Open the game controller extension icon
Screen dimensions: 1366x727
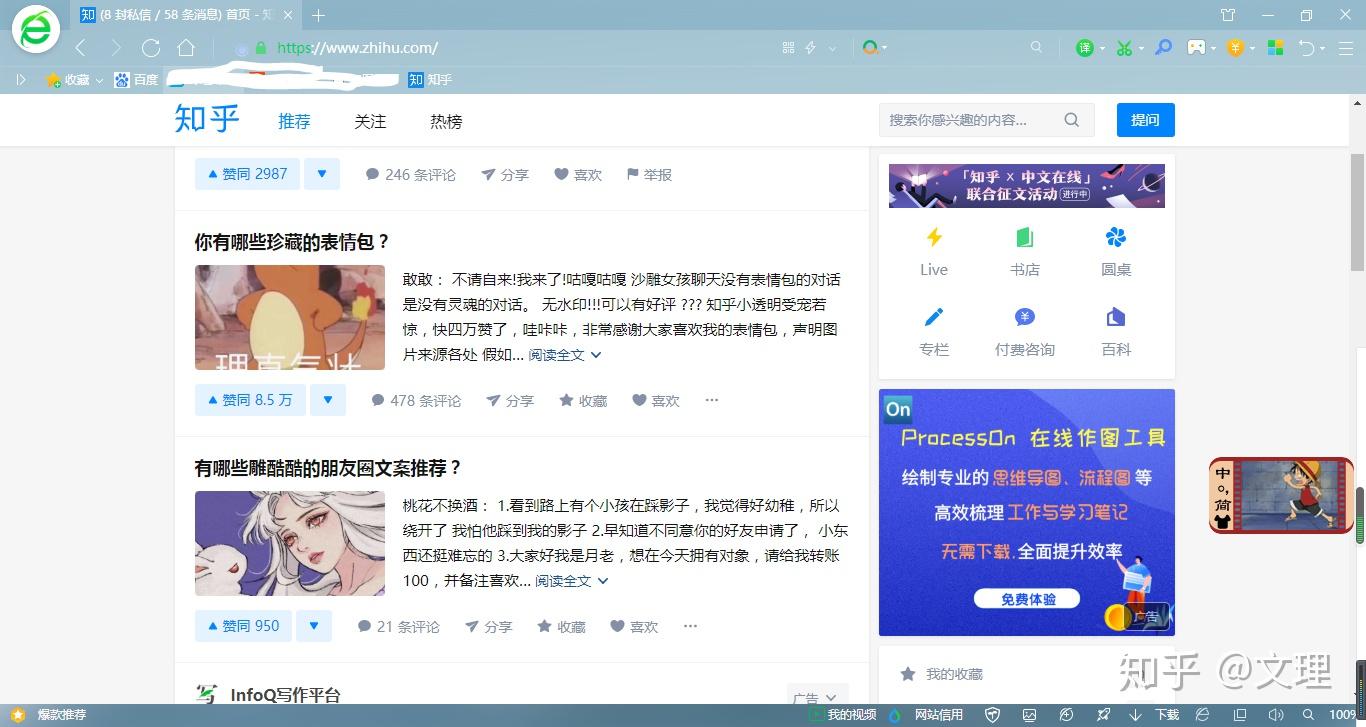[1196, 48]
